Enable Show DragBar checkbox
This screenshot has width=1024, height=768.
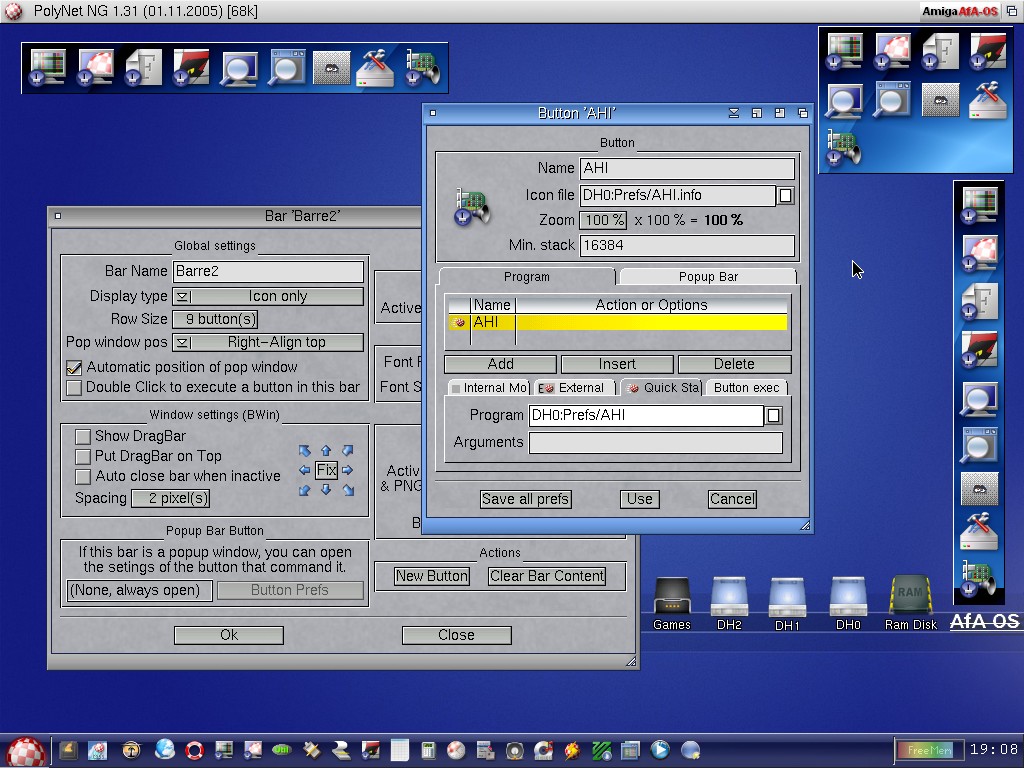pos(83,436)
